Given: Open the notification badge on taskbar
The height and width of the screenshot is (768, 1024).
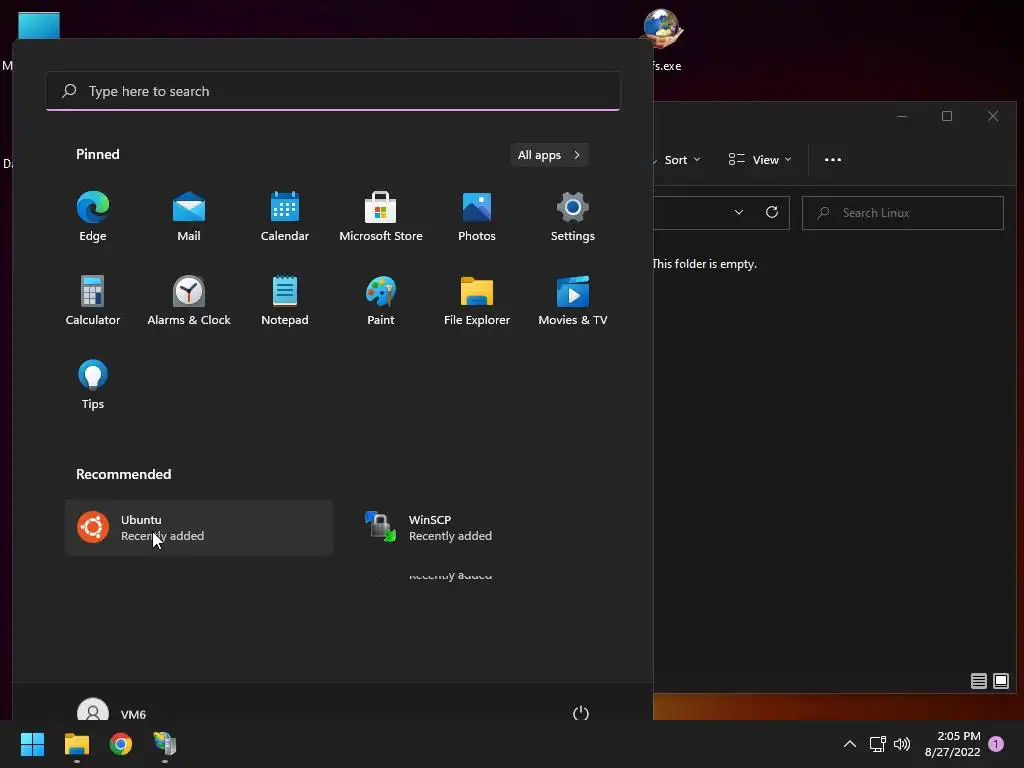Looking at the screenshot, I should click(x=996, y=744).
